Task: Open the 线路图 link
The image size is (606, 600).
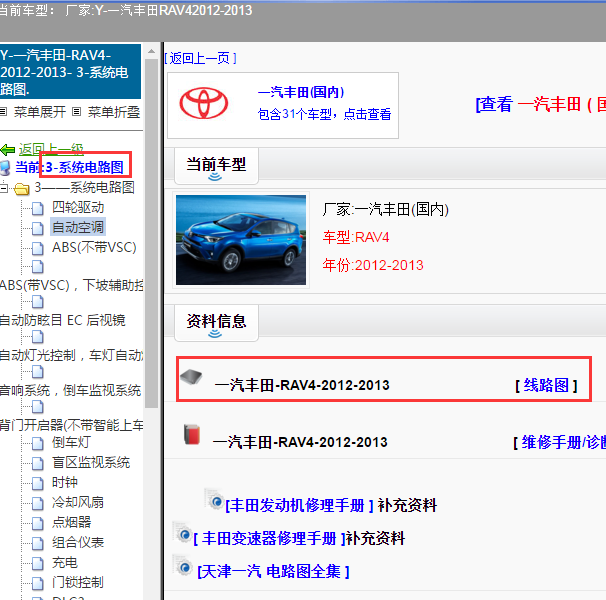Action: 546,385
